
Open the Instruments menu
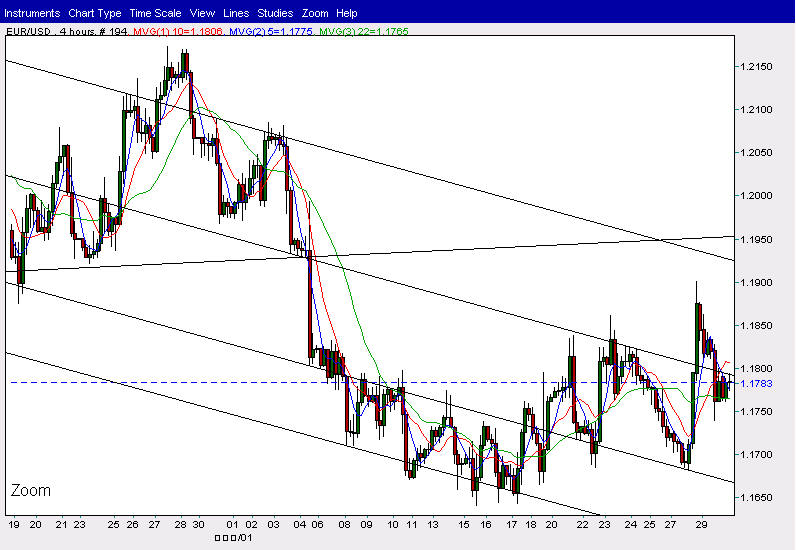point(32,13)
